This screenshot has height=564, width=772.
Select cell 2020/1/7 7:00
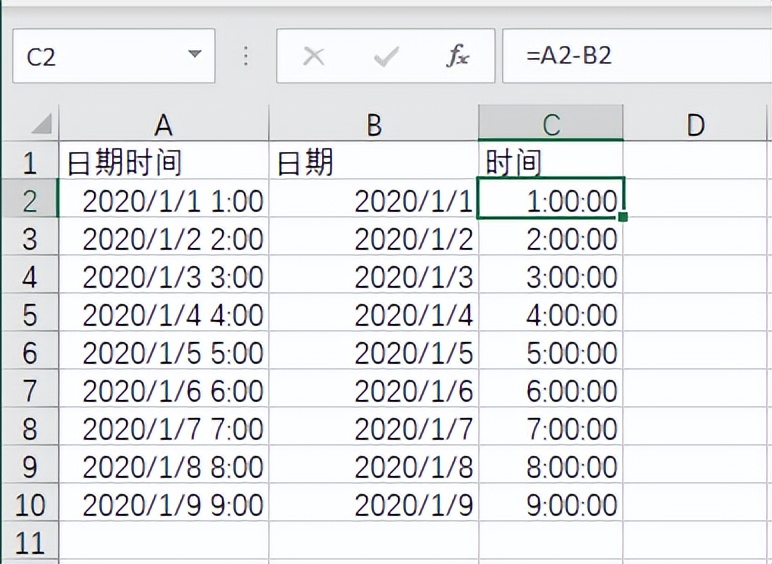coord(164,426)
